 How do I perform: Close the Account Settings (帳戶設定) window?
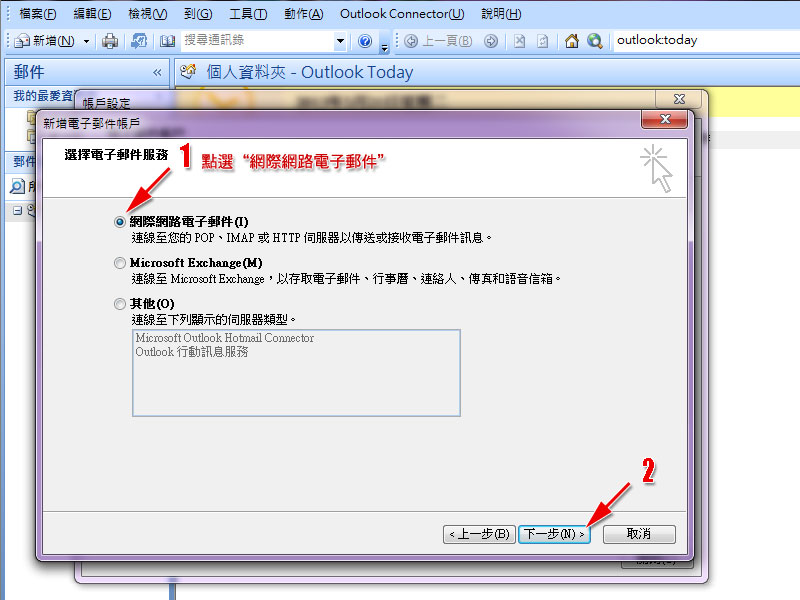coord(679,99)
